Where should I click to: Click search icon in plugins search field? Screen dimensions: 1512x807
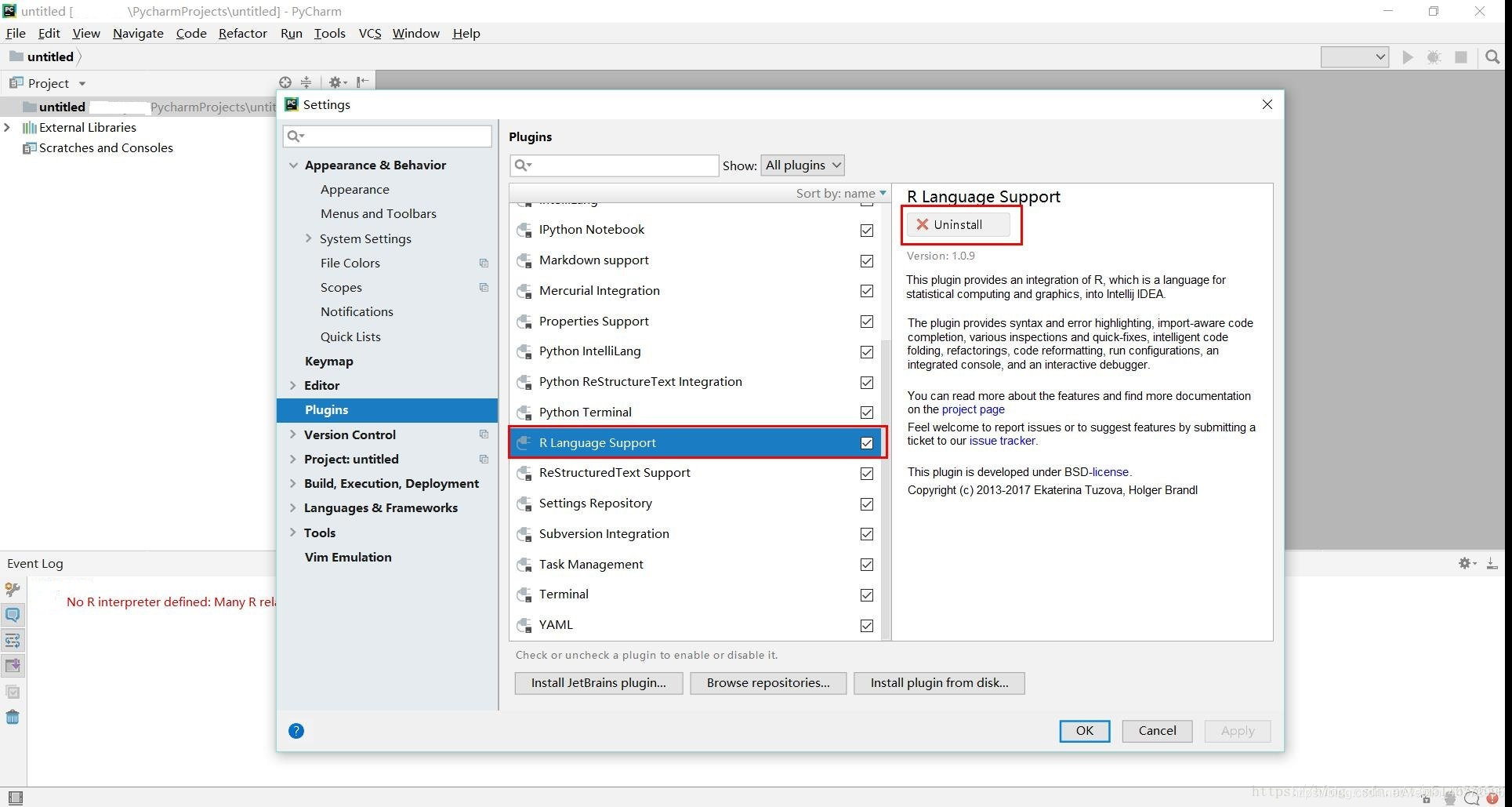coord(523,165)
